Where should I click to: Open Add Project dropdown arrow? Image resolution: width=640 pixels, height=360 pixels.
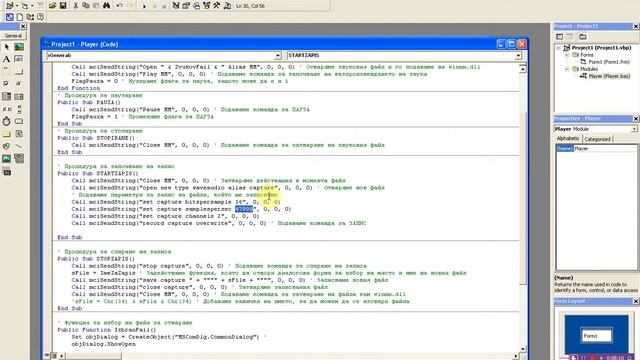coord(16,6)
